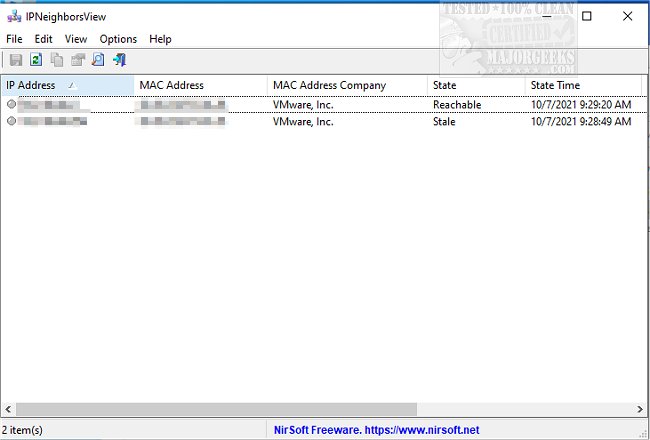Click the Save Selected Items toolbar icon
The image size is (650, 440).
[16, 60]
